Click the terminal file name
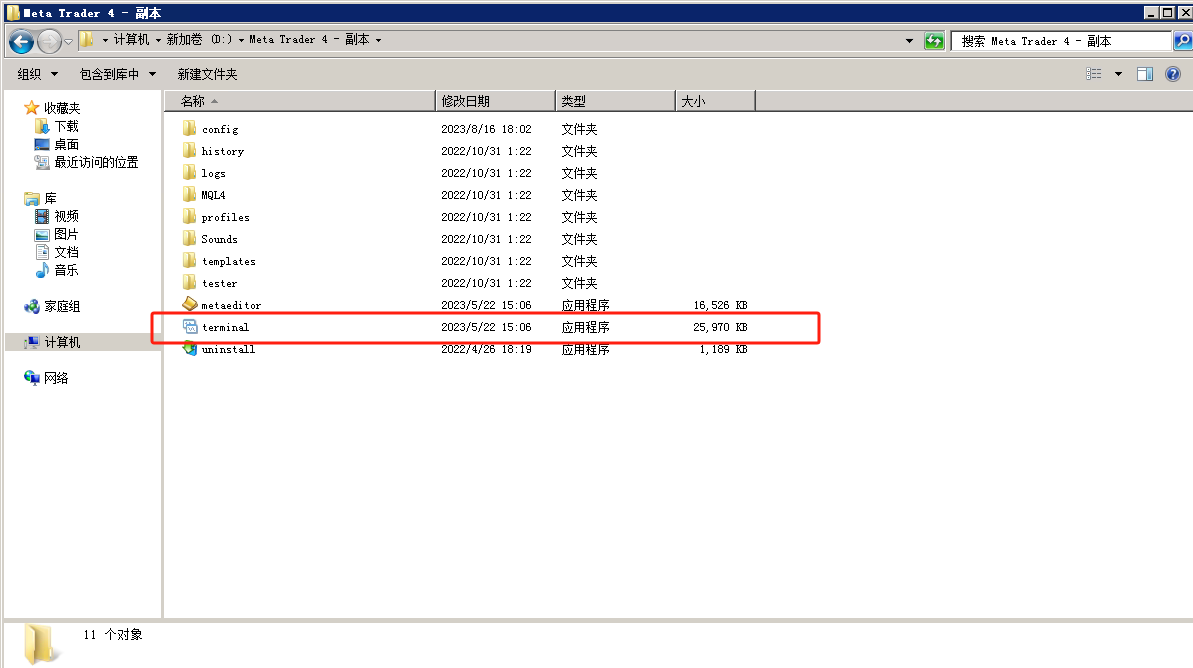 click(225, 327)
